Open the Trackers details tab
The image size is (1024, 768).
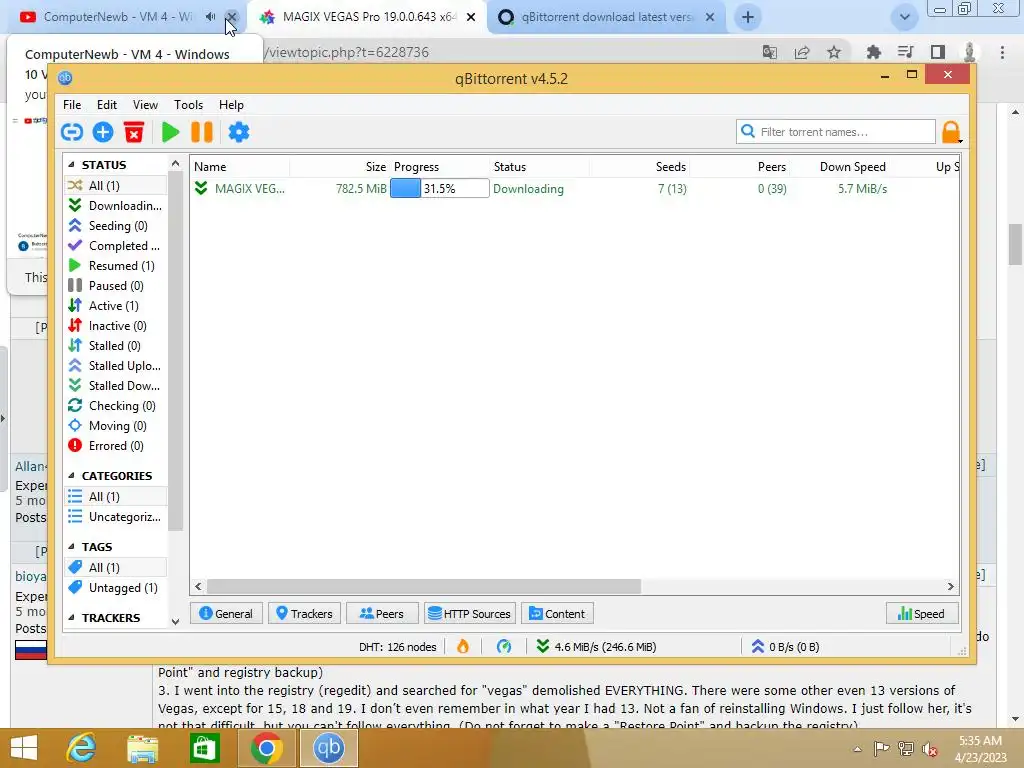304,614
